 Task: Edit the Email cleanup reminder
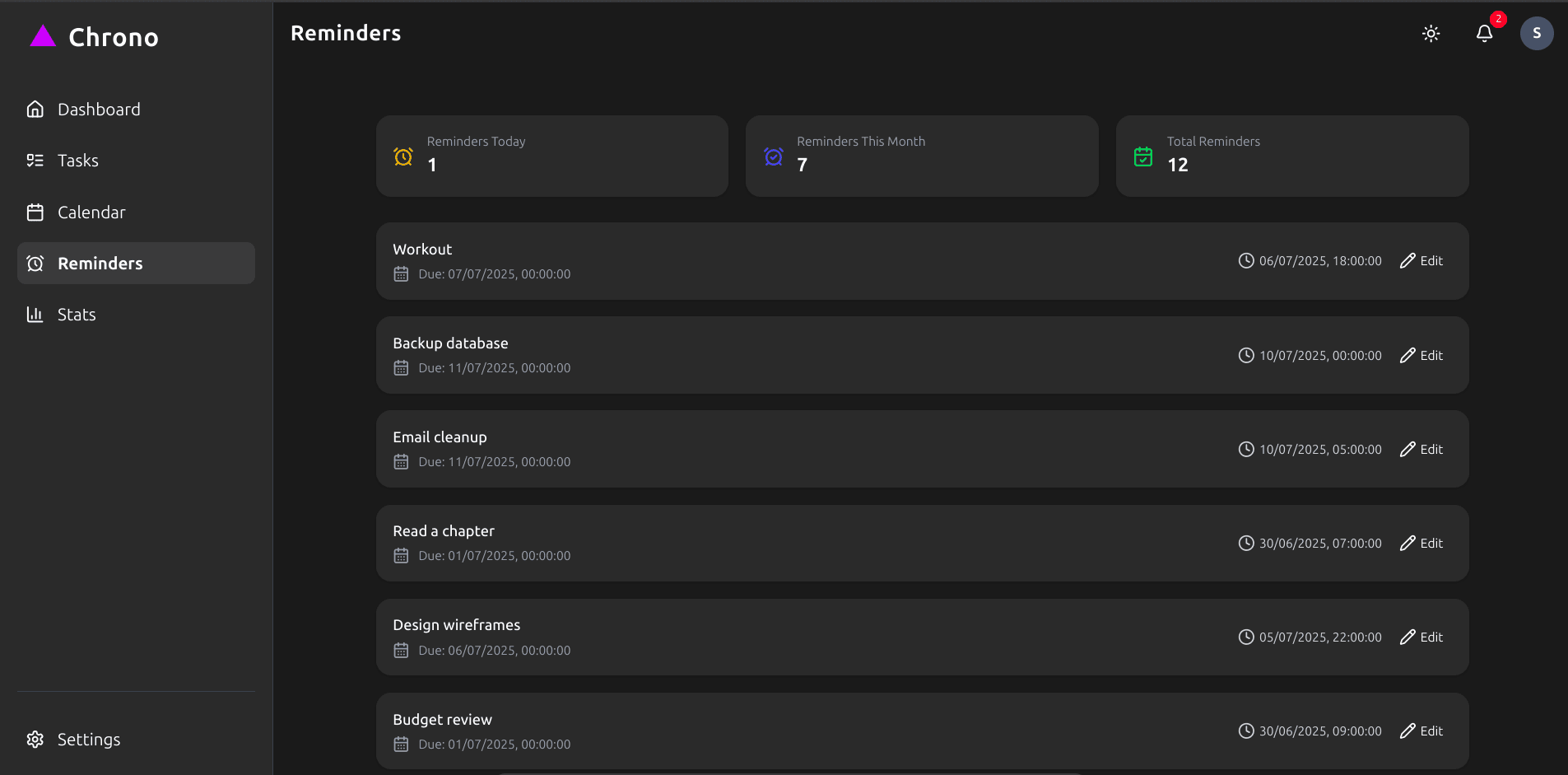pyautogui.click(x=1421, y=450)
